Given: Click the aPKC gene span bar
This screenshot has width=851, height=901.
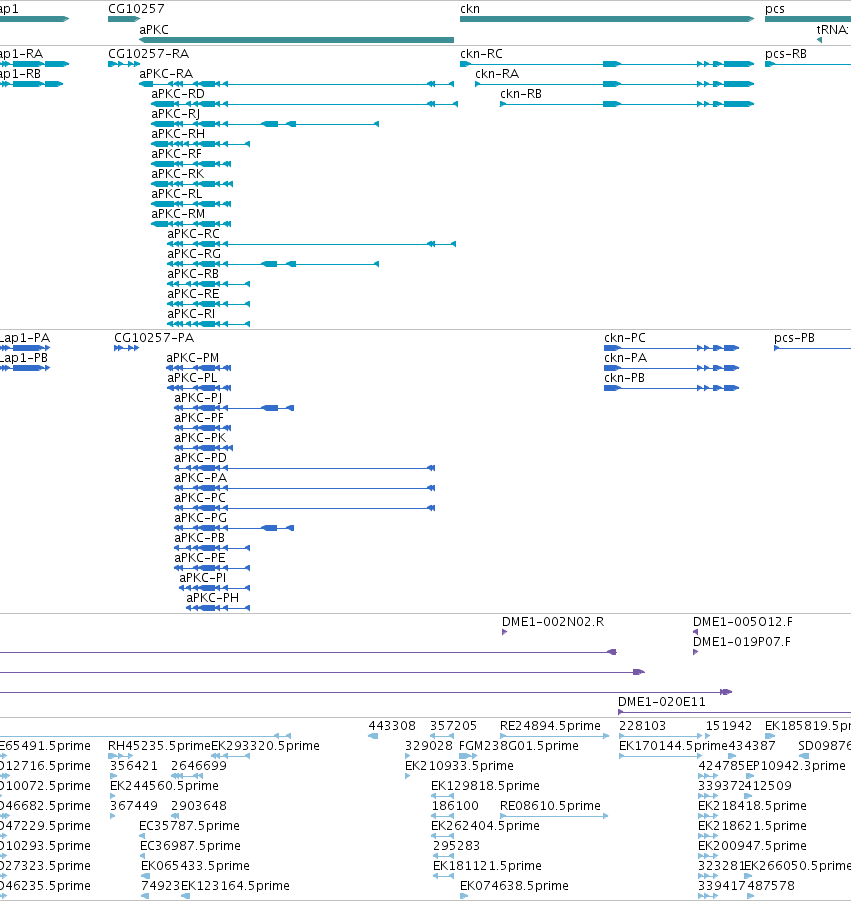Looking at the screenshot, I should (296, 40).
